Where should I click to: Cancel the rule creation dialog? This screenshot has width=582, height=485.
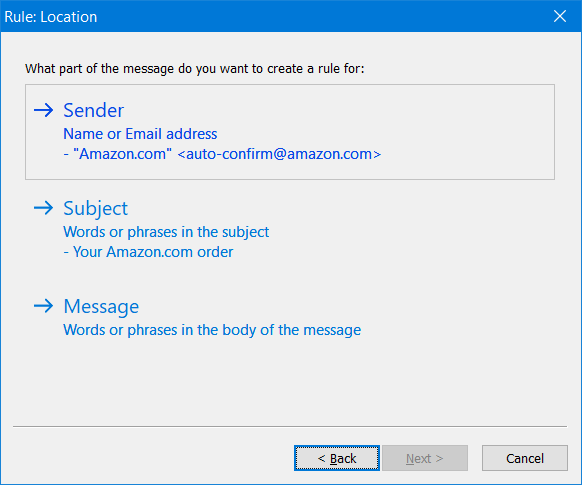524,458
